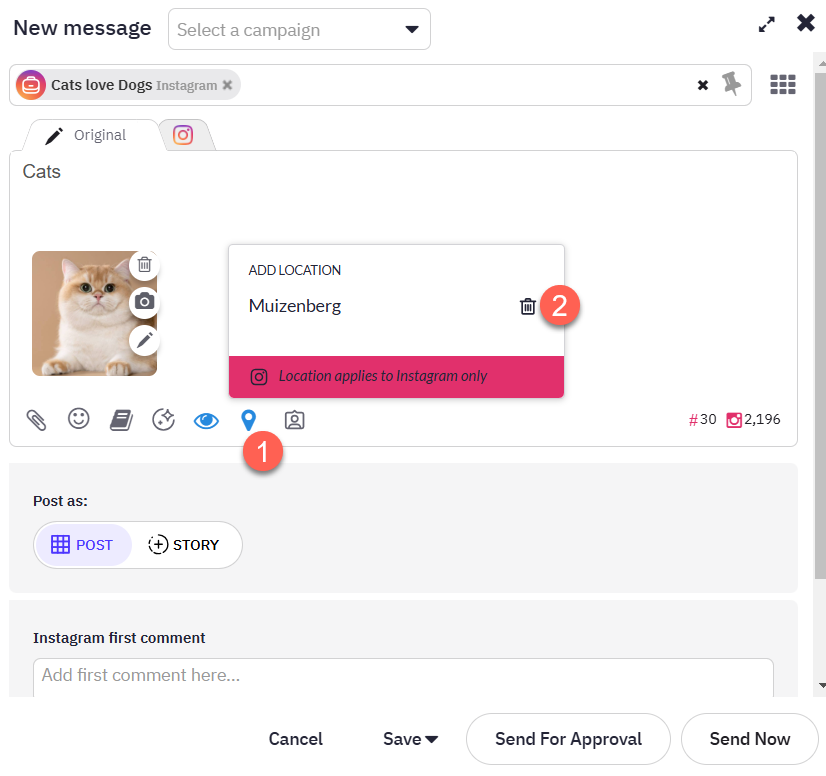Open the Save dropdown

pyautogui.click(x=410, y=739)
